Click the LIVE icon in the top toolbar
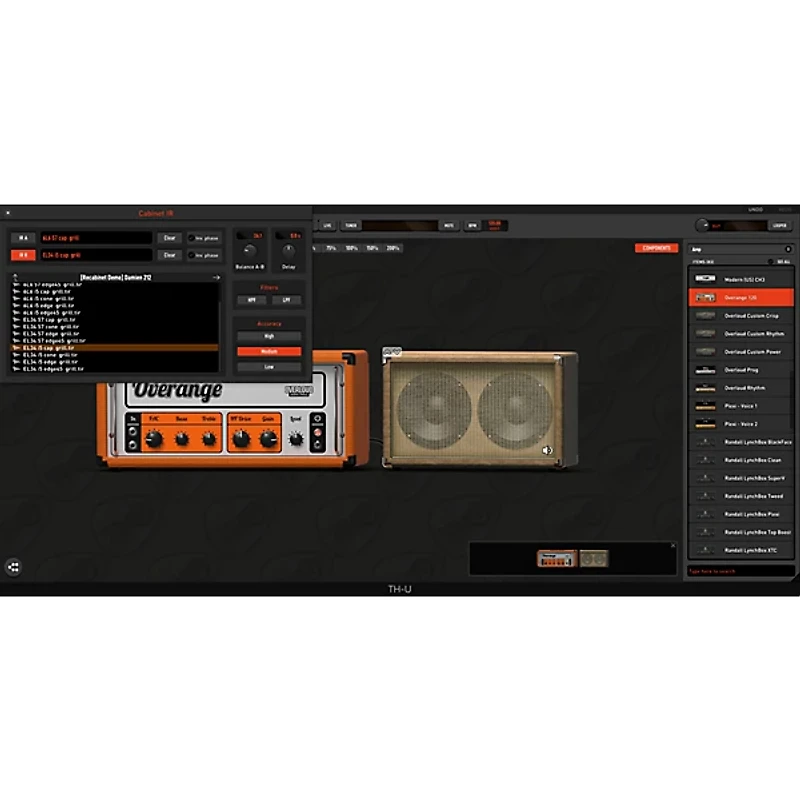The width and height of the screenshot is (800, 800). (x=326, y=223)
